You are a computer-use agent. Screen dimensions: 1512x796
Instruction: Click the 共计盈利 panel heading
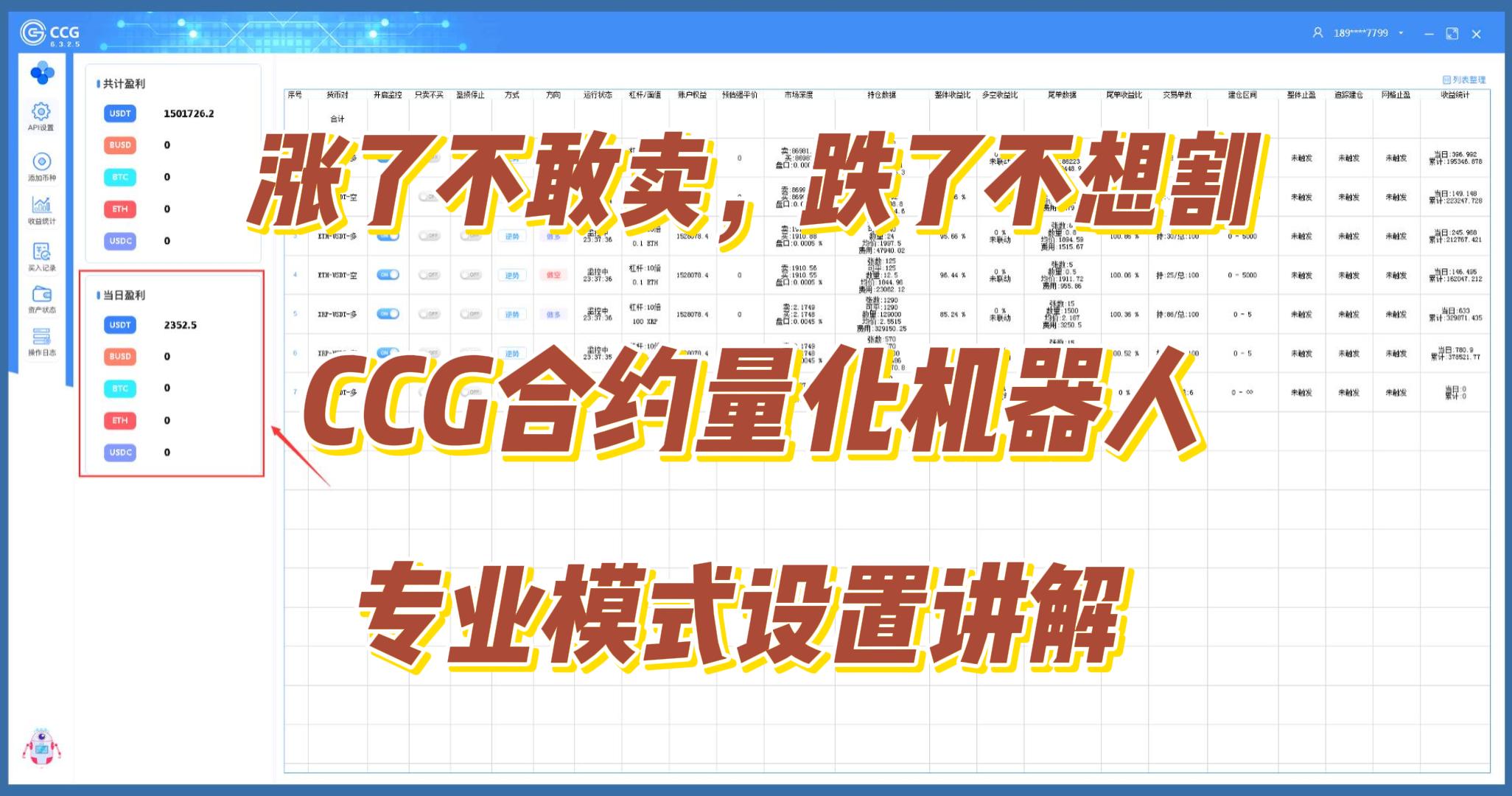[124, 84]
